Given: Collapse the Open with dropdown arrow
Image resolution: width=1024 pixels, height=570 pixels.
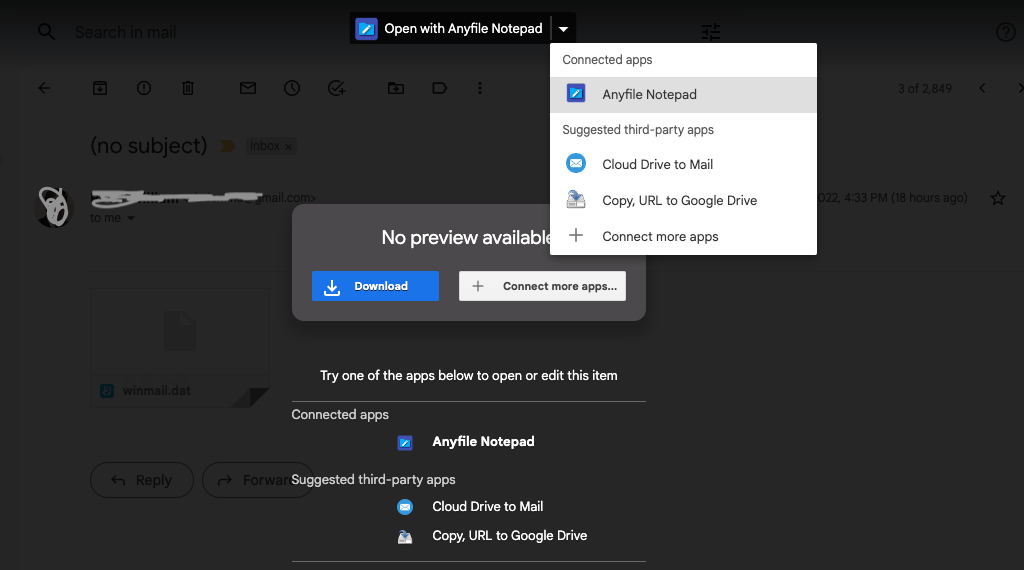Looking at the screenshot, I should pyautogui.click(x=564, y=29).
